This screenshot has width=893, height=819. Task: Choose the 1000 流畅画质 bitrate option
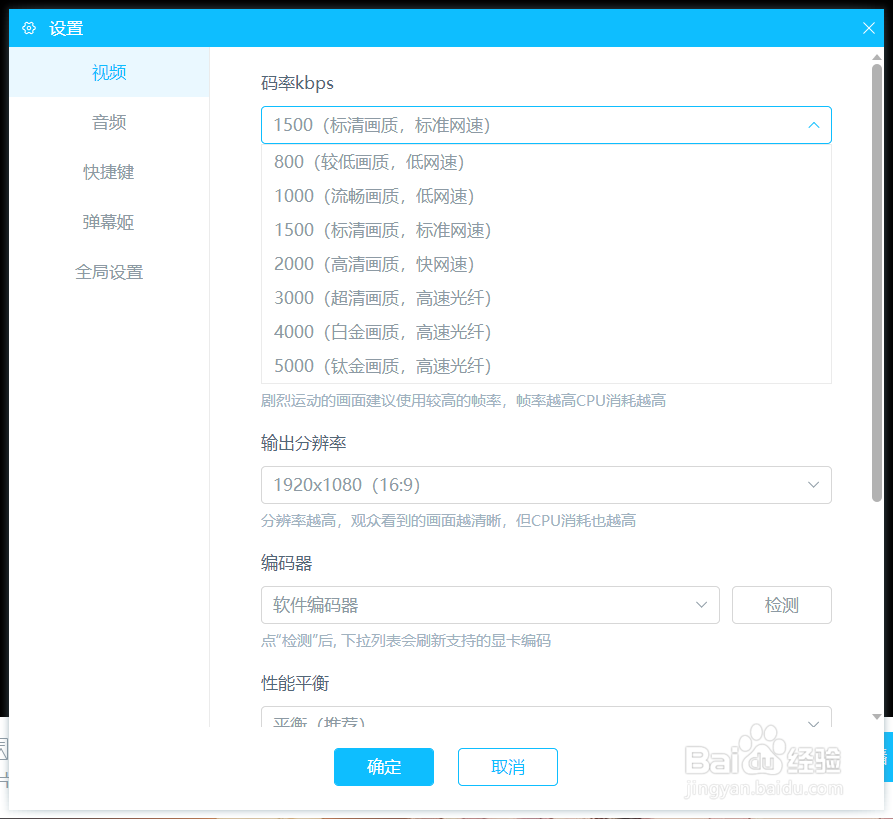point(370,195)
